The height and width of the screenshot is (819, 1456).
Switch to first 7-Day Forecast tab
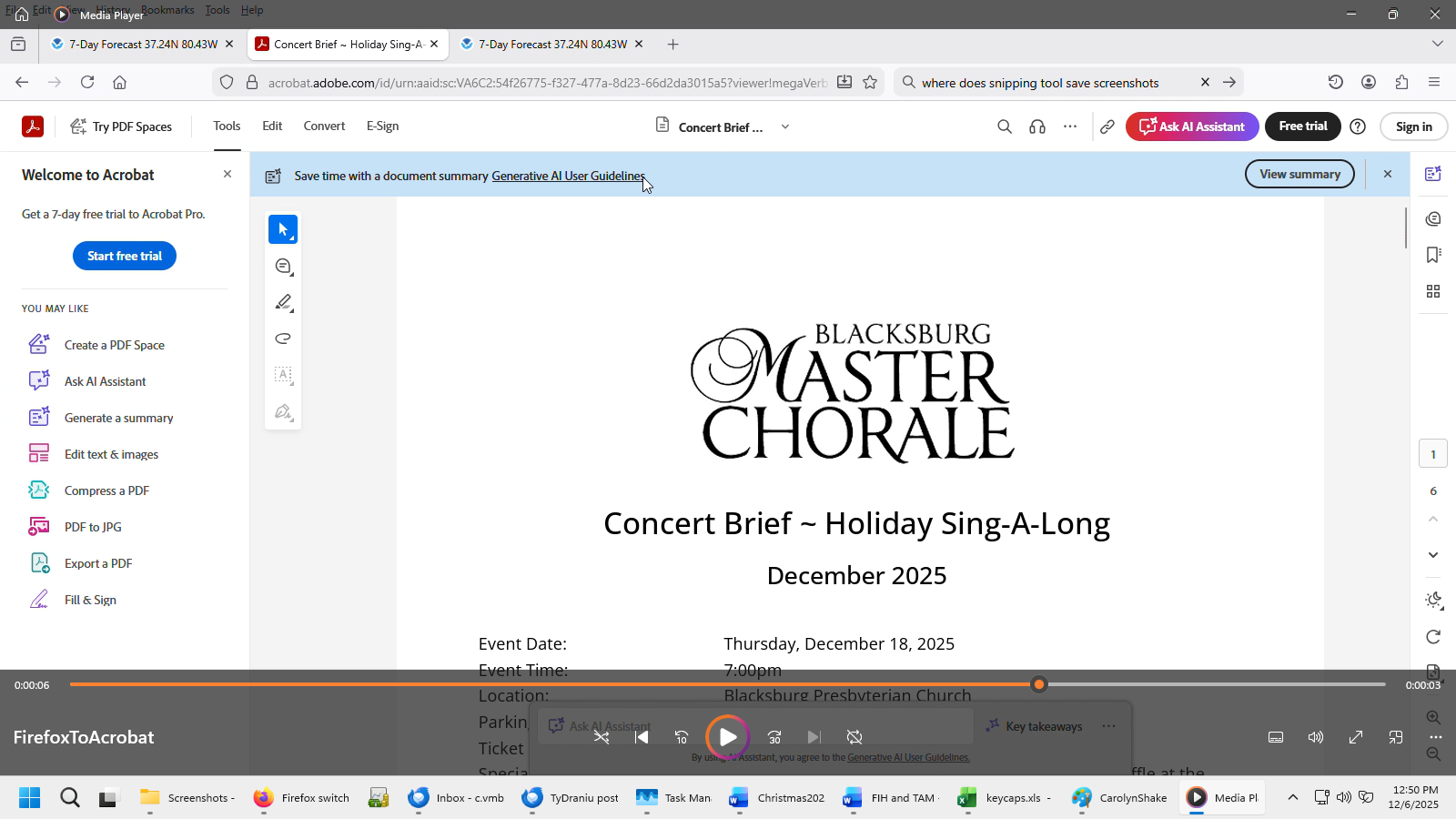point(143,44)
